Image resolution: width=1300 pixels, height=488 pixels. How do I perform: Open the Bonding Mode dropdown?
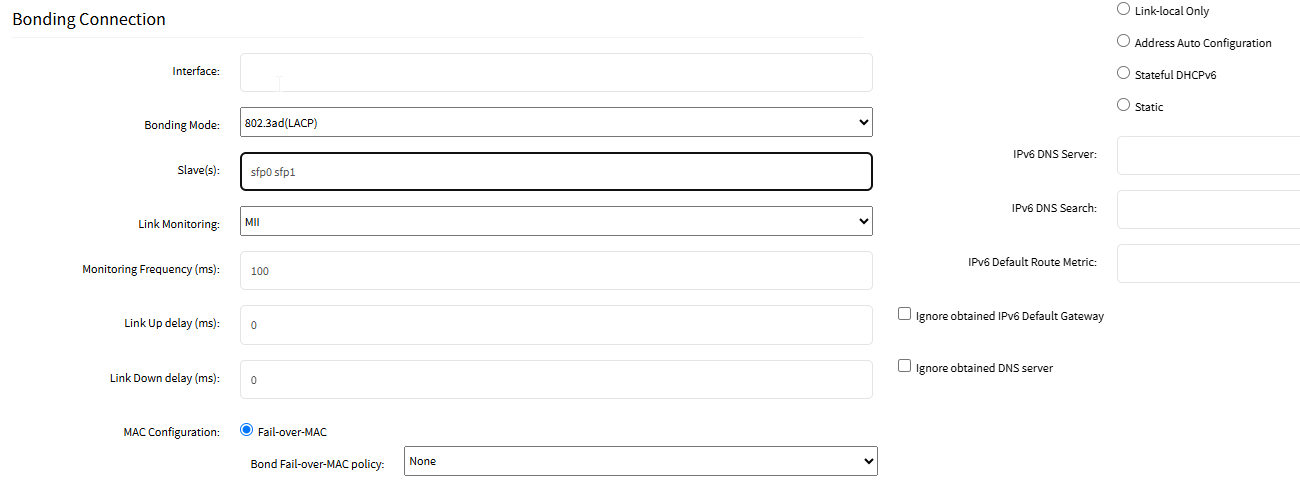tap(555, 122)
